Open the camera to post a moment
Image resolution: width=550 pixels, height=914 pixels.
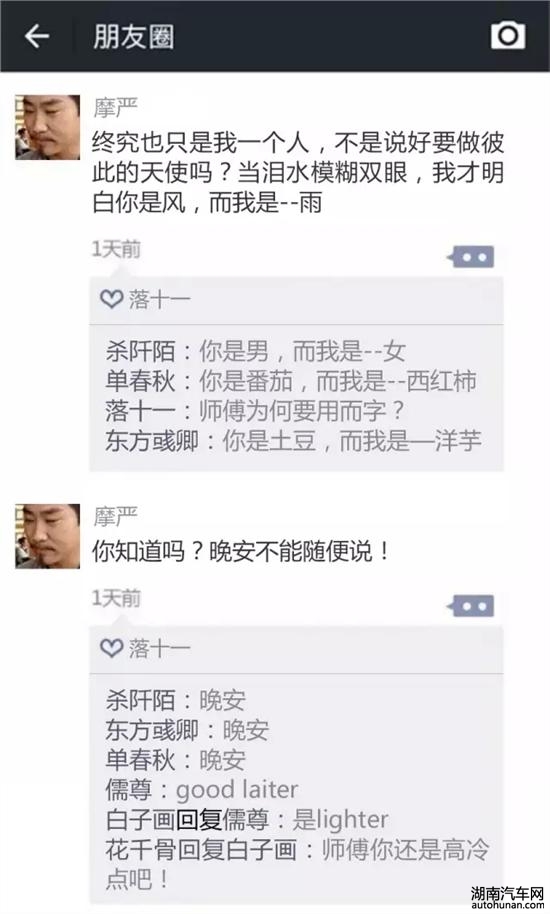click(507, 36)
